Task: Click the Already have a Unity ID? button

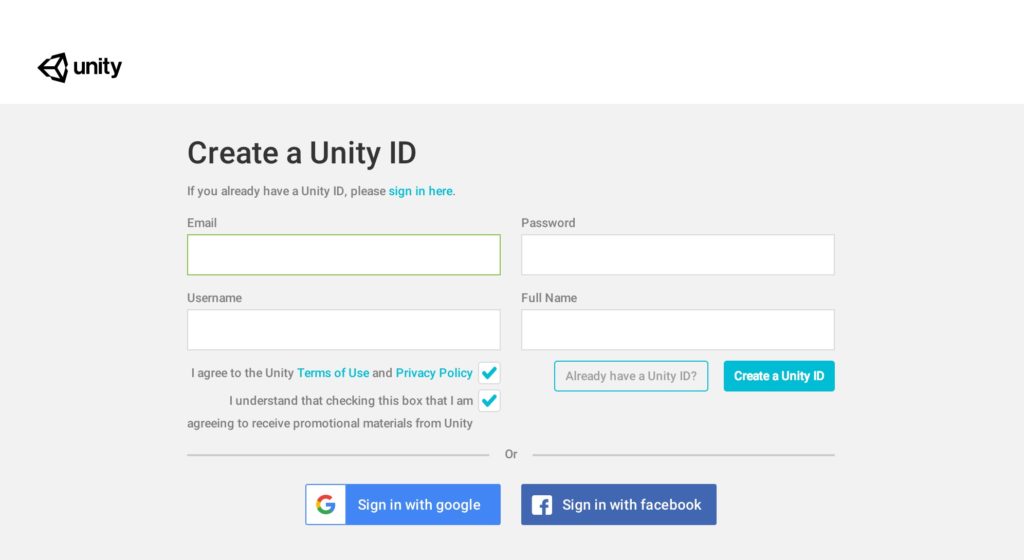Action: [631, 376]
